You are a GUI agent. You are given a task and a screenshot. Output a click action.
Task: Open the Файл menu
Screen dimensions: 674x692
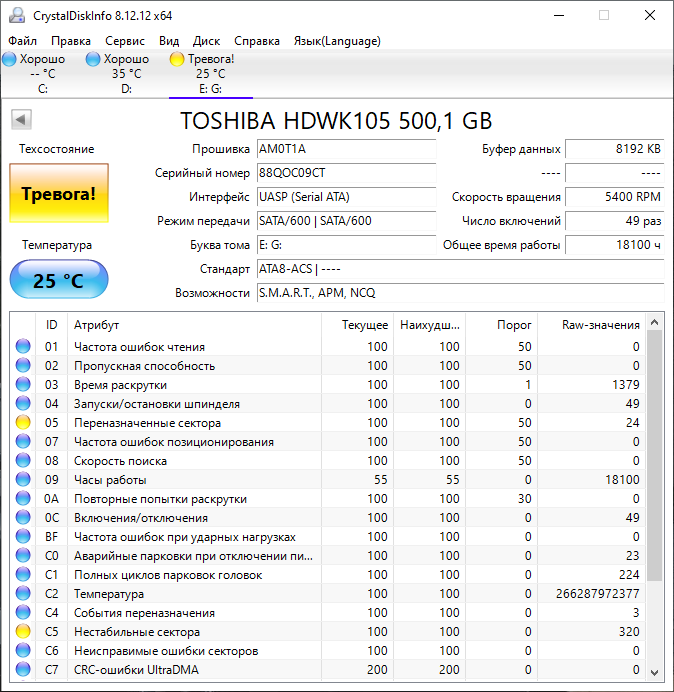click(23, 41)
